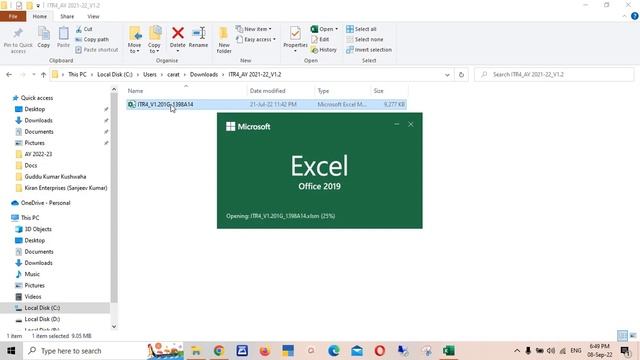640x360 pixels.
Task: Open the Easy access dropdown
Action: 256,40
